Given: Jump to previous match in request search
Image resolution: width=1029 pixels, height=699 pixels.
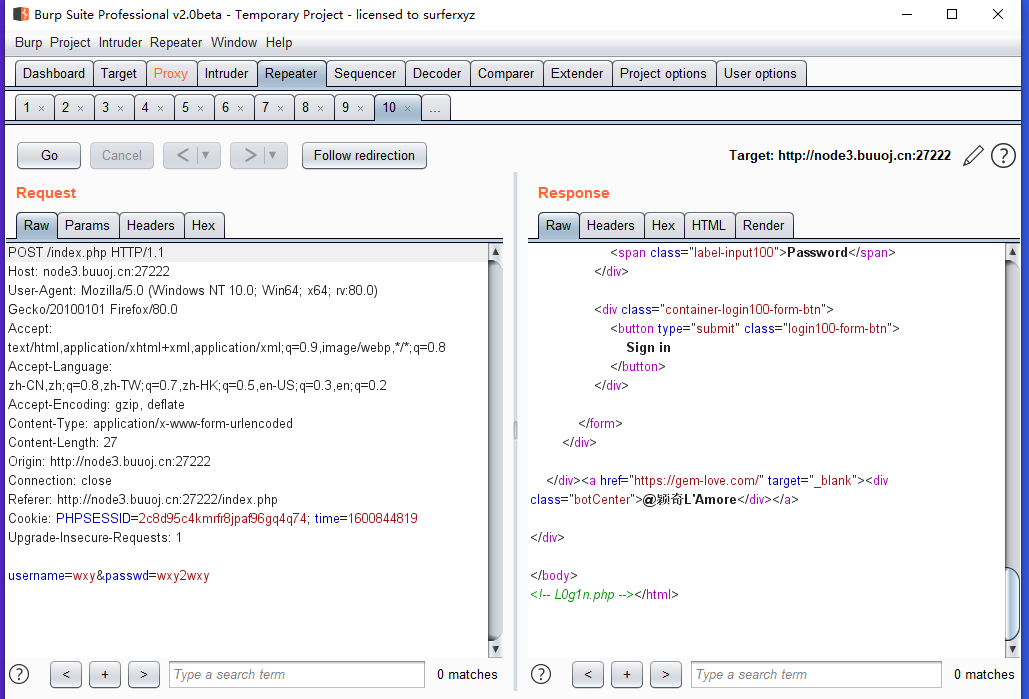Looking at the screenshot, I should click(x=66, y=674).
